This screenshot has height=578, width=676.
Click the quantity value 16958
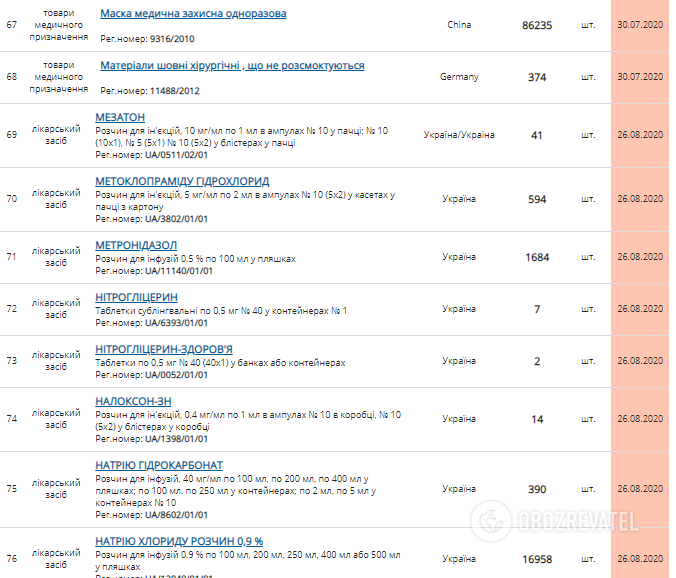point(537,559)
